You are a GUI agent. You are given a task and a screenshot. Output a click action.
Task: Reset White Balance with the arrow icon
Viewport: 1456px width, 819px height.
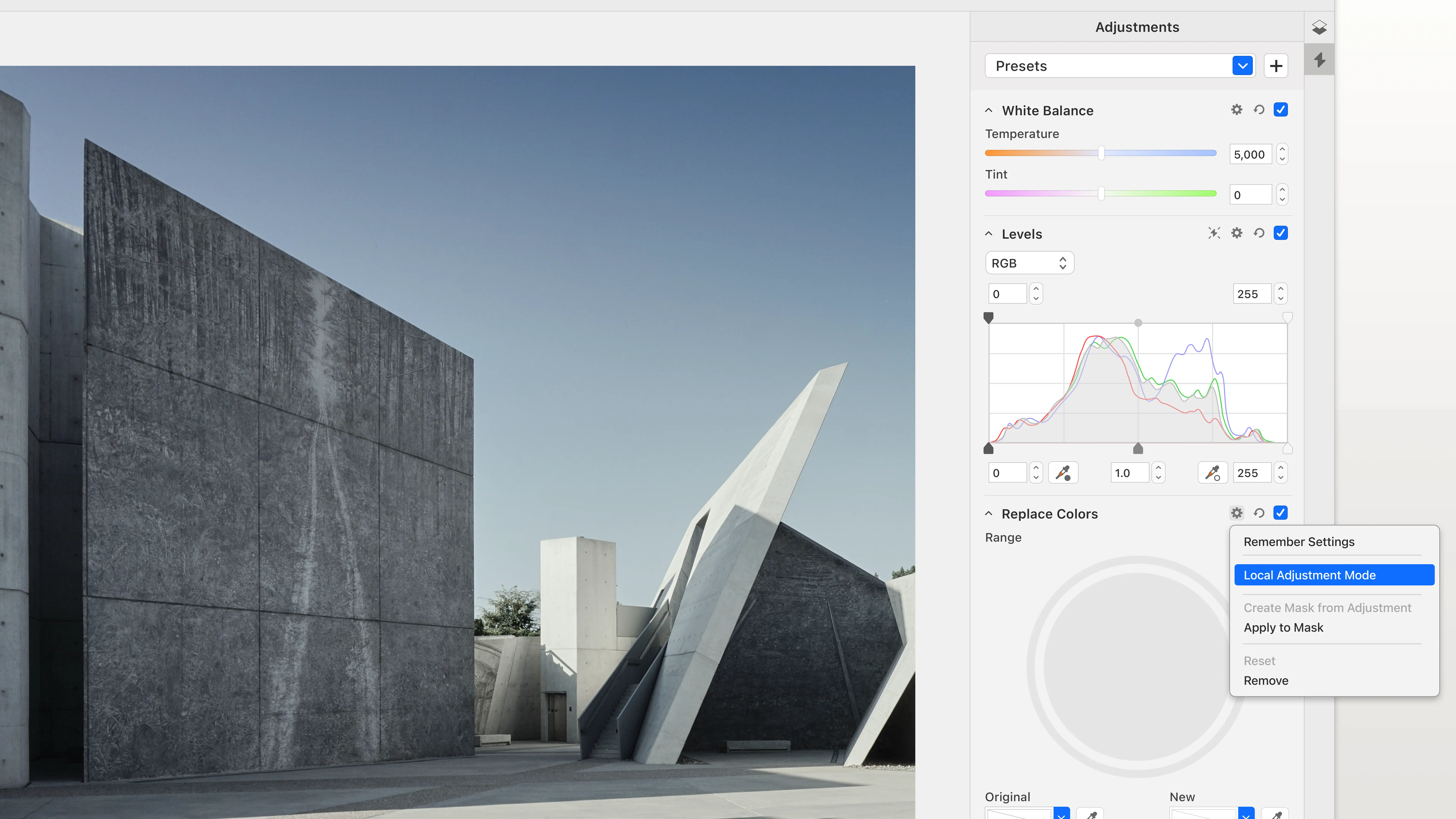[x=1259, y=110]
